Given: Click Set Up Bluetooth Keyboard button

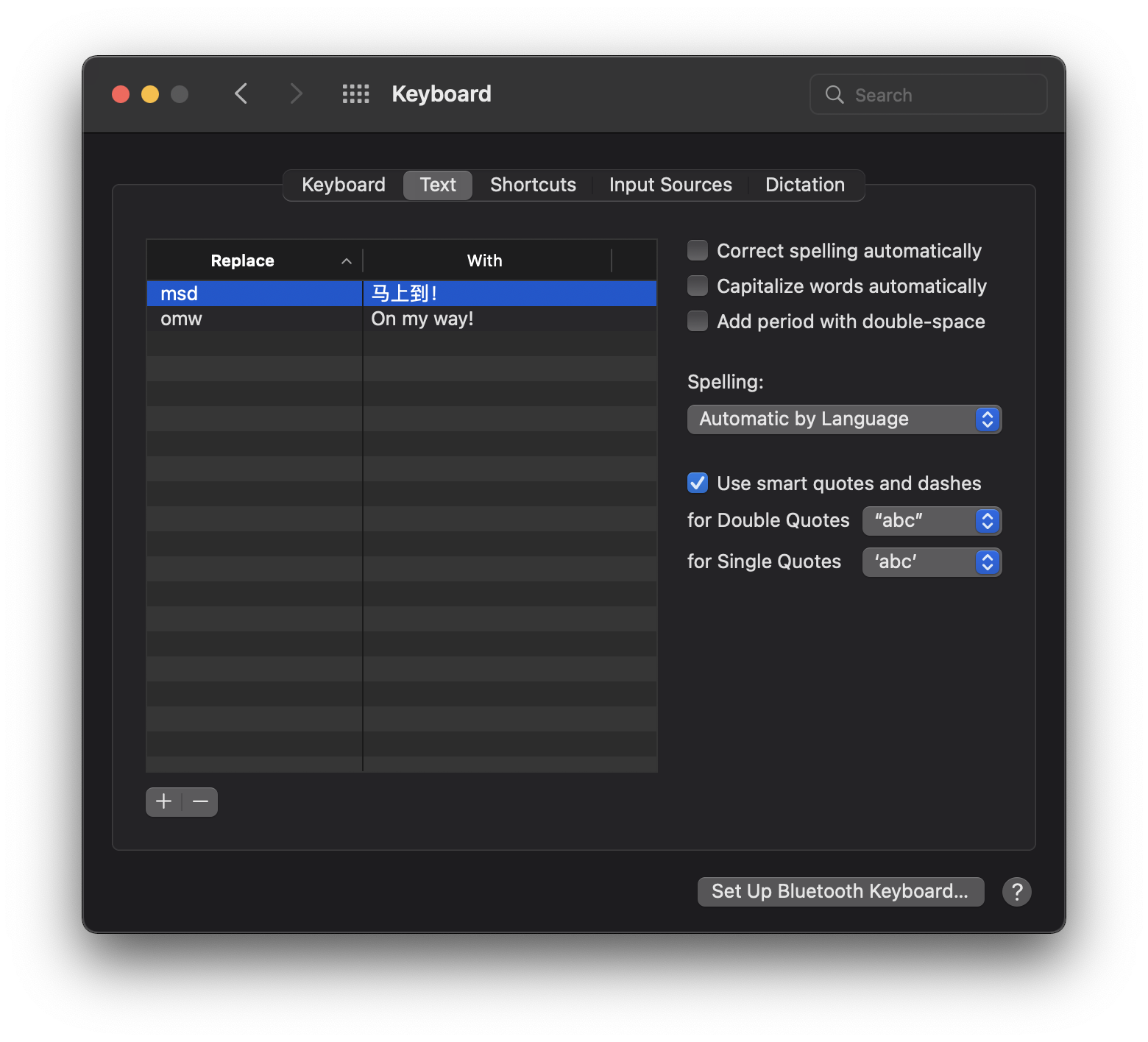Looking at the screenshot, I should (x=840, y=891).
